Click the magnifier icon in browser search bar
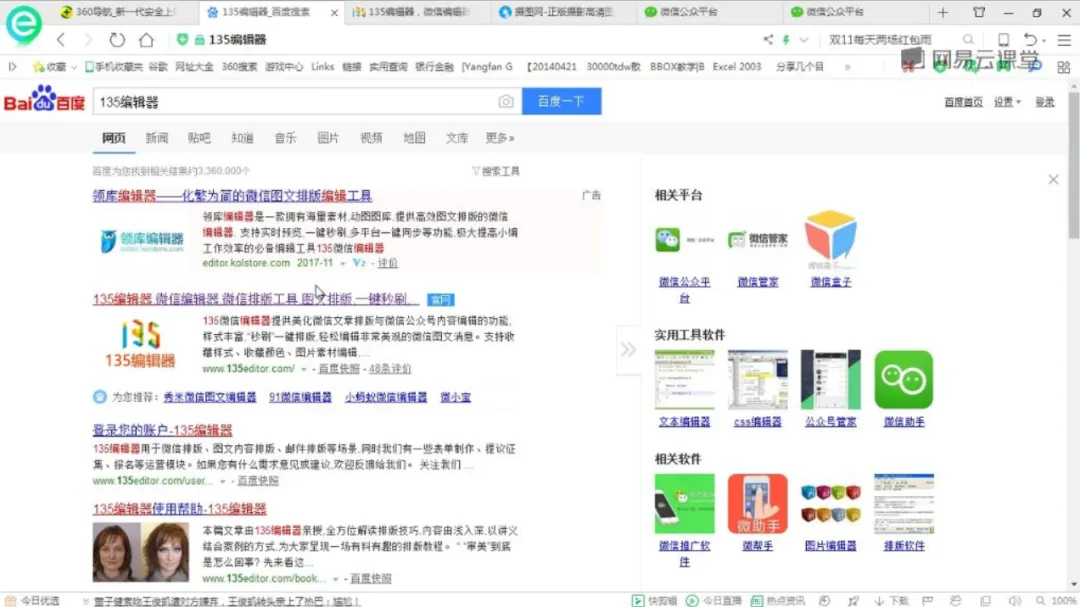This screenshot has height=607, width=1080. (968, 40)
